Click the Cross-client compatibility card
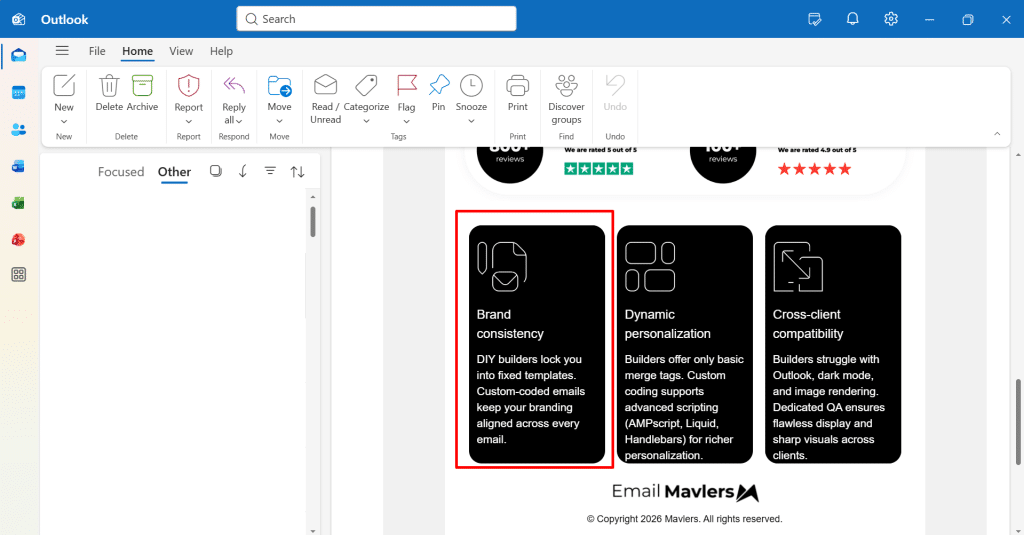Viewport: 1024px width, 535px height. [x=833, y=344]
